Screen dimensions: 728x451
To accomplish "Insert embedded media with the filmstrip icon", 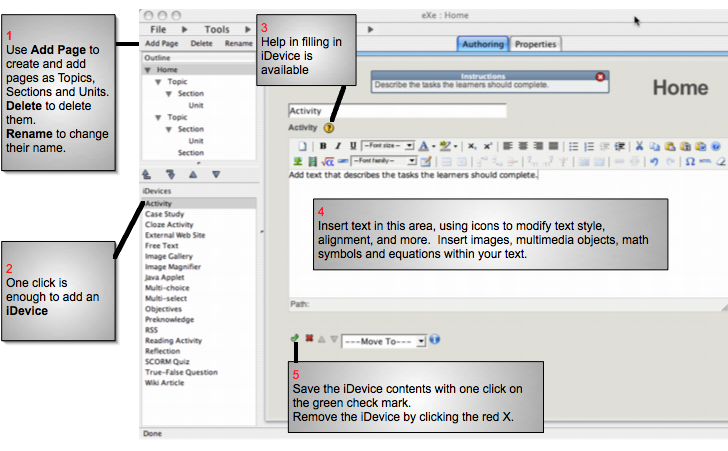I will coord(313,162).
